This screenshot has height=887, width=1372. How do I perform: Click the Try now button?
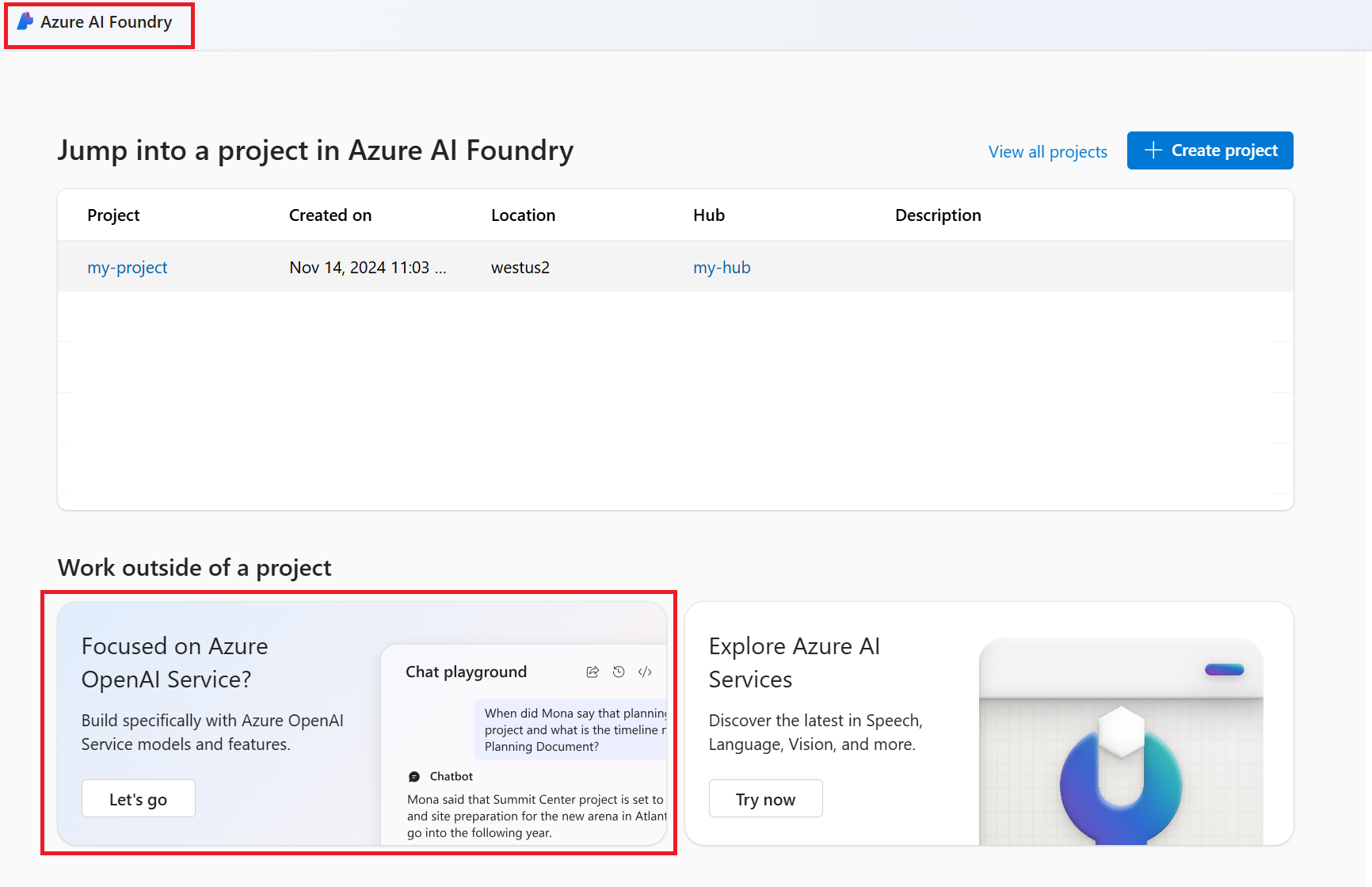coord(766,798)
